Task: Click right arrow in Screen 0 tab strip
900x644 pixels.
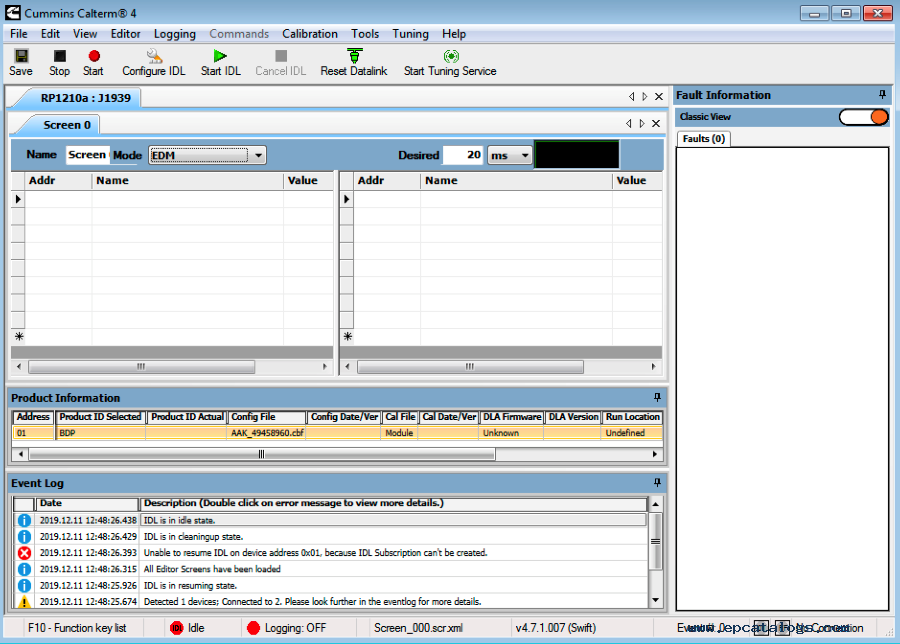Action: [x=642, y=123]
